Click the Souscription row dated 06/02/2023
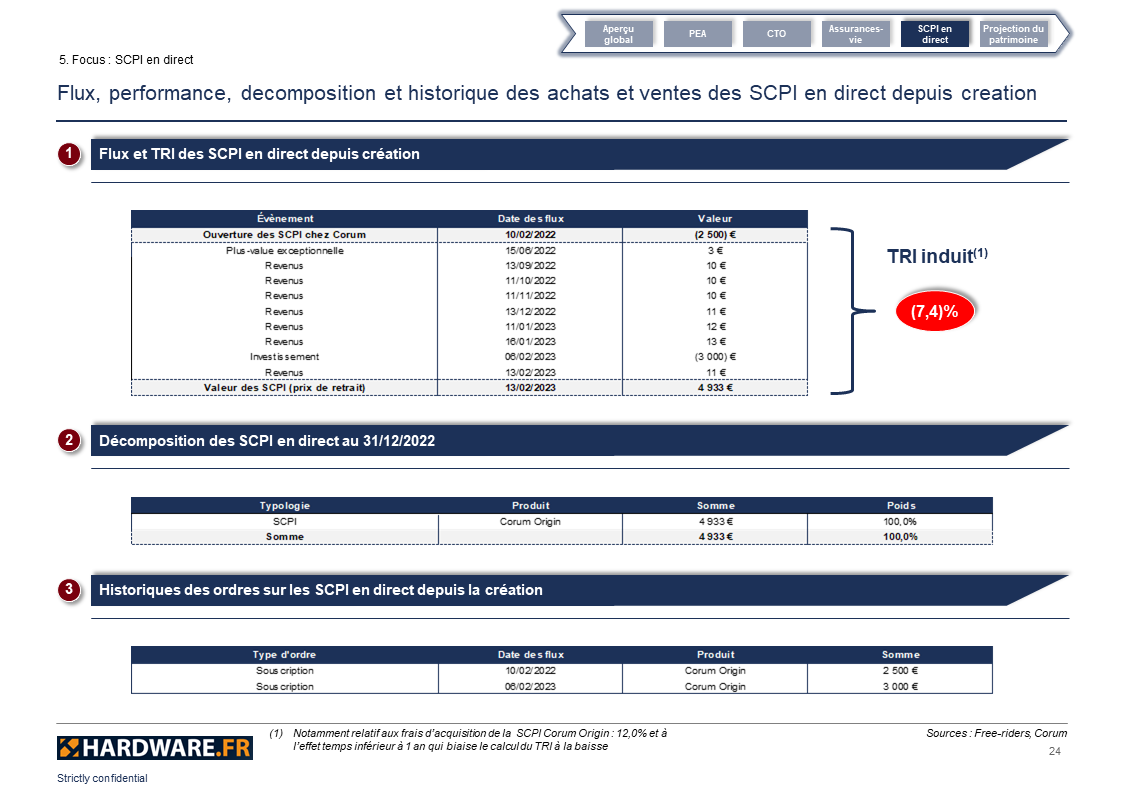 [x=562, y=687]
